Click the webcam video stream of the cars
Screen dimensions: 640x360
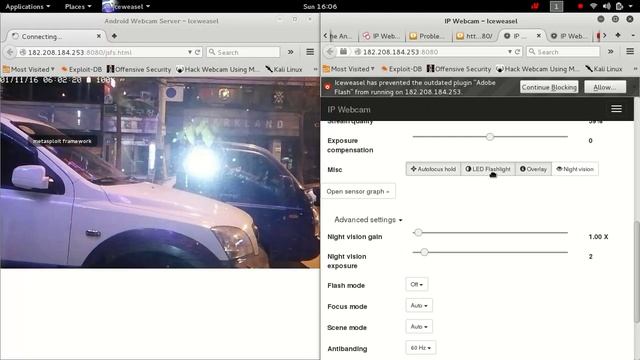(160, 172)
